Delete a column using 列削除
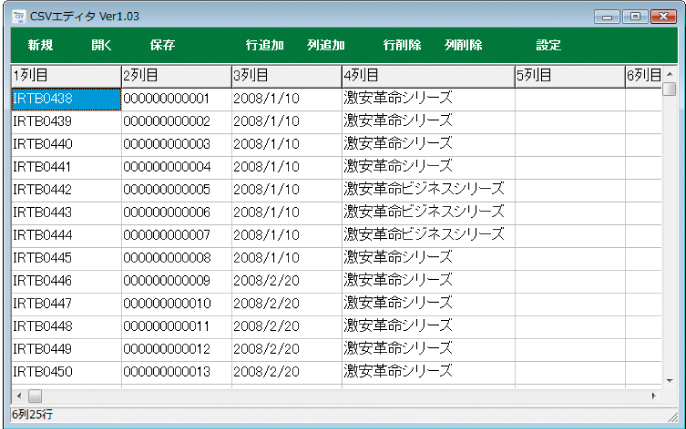Image resolution: width=686 pixels, height=429 pixels. 463,45
